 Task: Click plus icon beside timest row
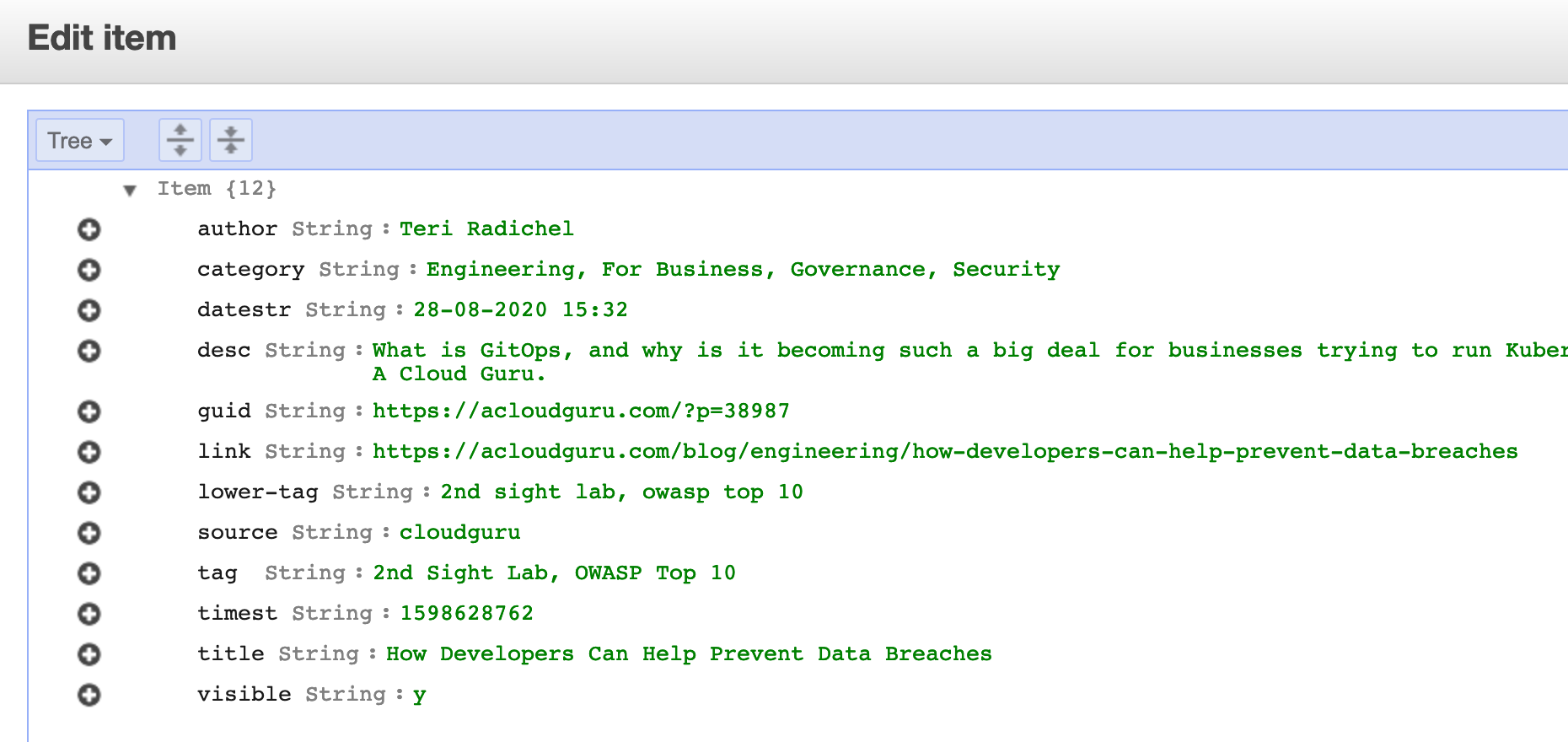click(89, 614)
